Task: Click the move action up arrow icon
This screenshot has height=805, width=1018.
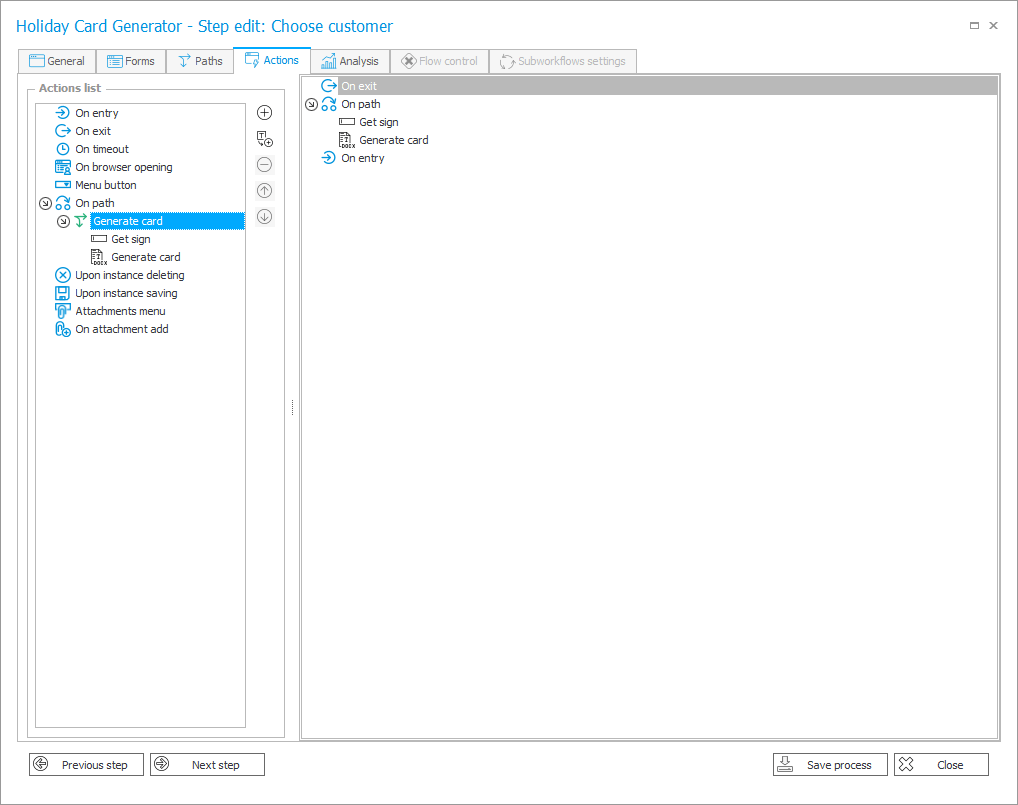Action: click(264, 191)
